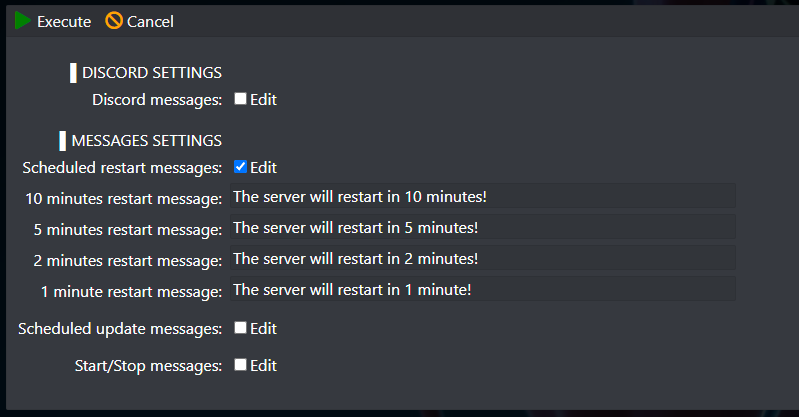Enable the Start/Stop messages checkbox

click(241, 365)
